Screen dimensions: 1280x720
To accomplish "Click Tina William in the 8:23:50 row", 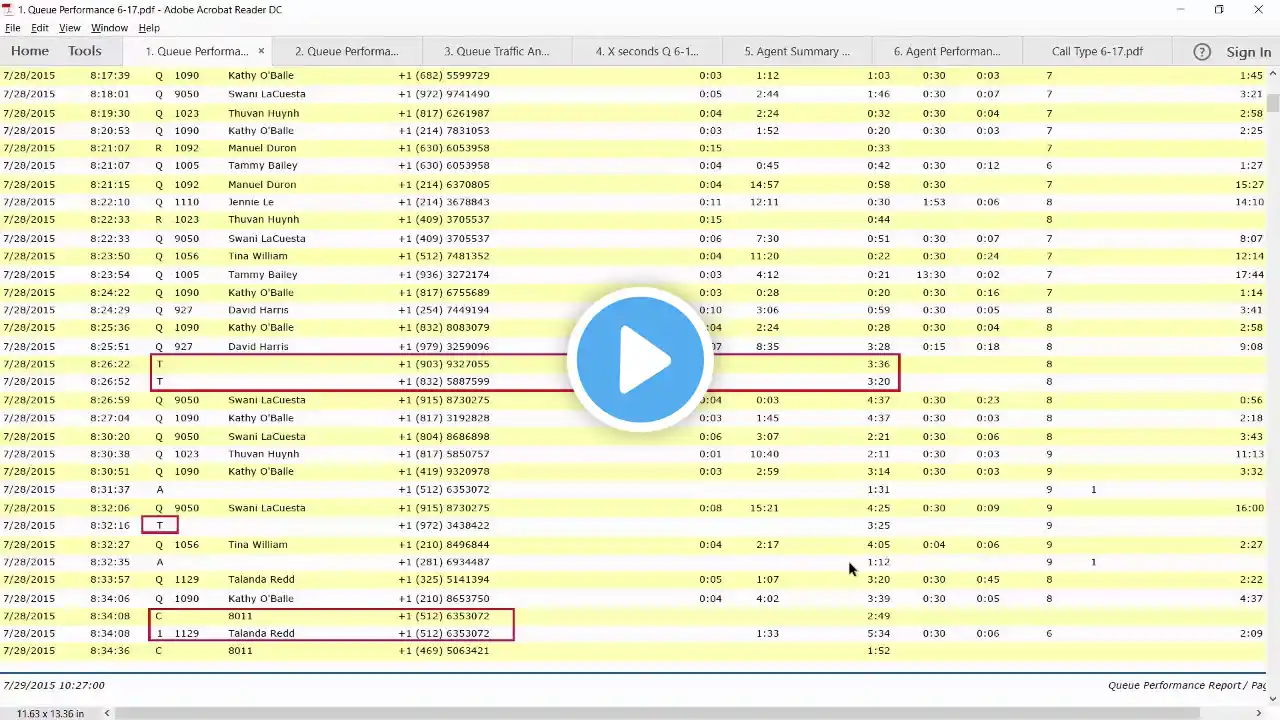I will [x=258, y=256].
